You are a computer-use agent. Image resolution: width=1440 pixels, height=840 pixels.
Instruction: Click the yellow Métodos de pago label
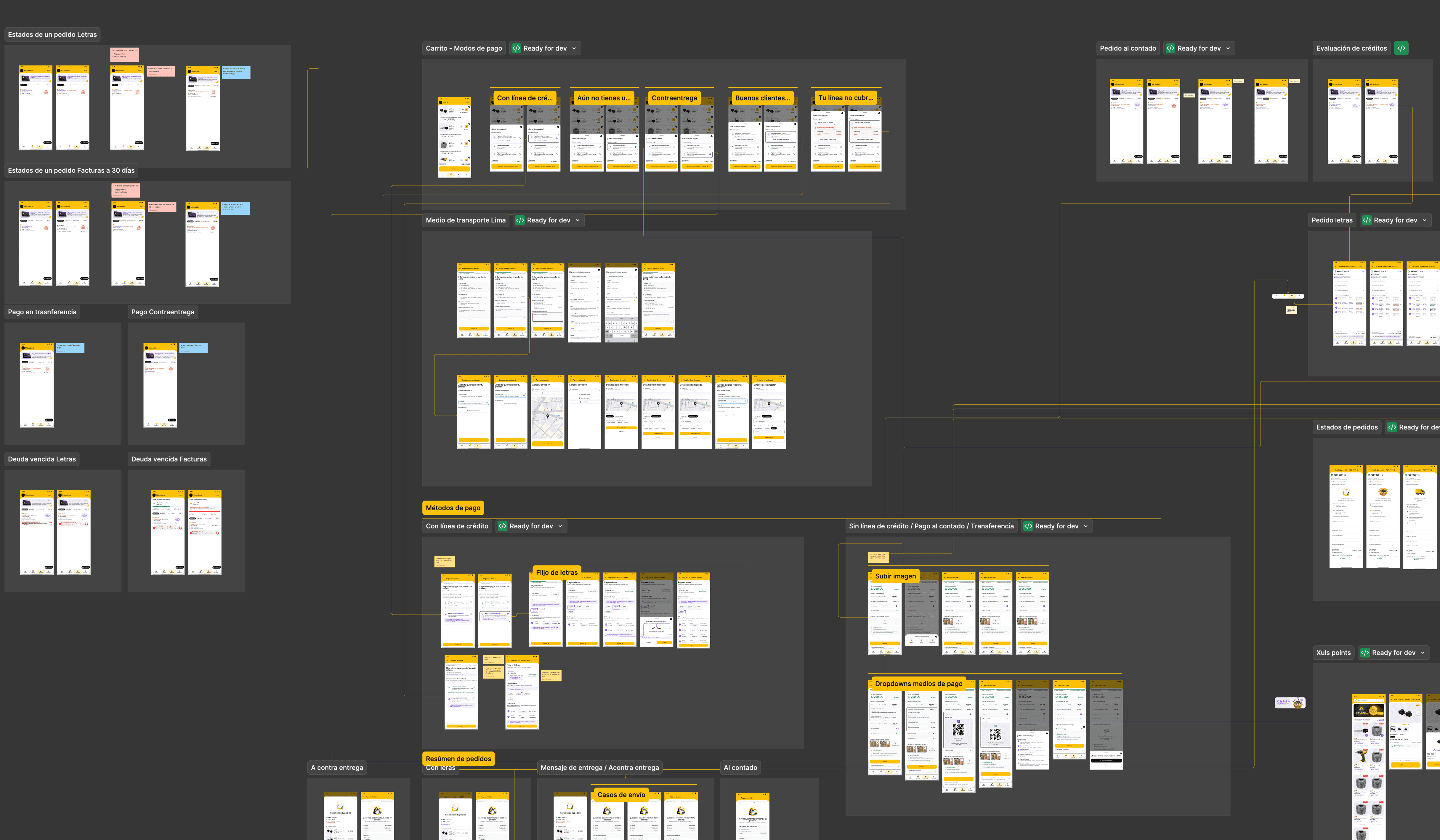coord(453,508)
